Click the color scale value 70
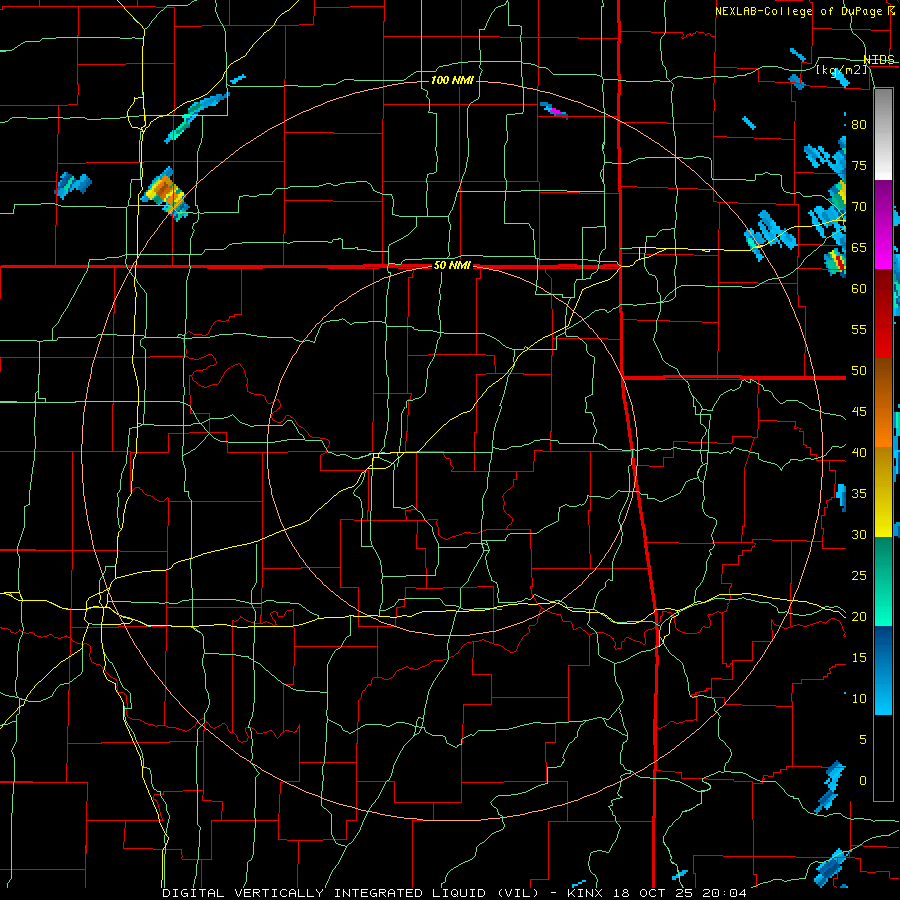This screenshot has width=900, height=900. point(859,207)
